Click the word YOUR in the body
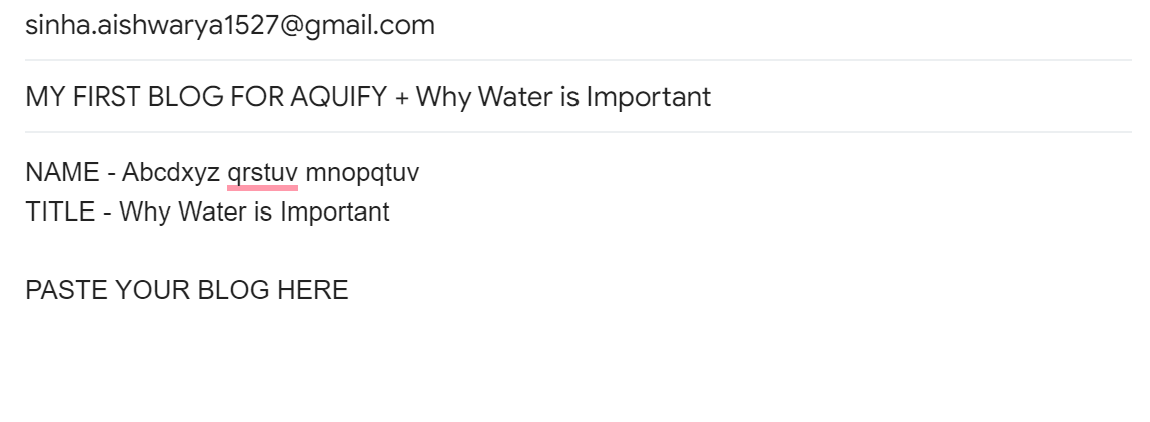The height and width of the screenshot is (422, 1150). click(x=153, y=291)
